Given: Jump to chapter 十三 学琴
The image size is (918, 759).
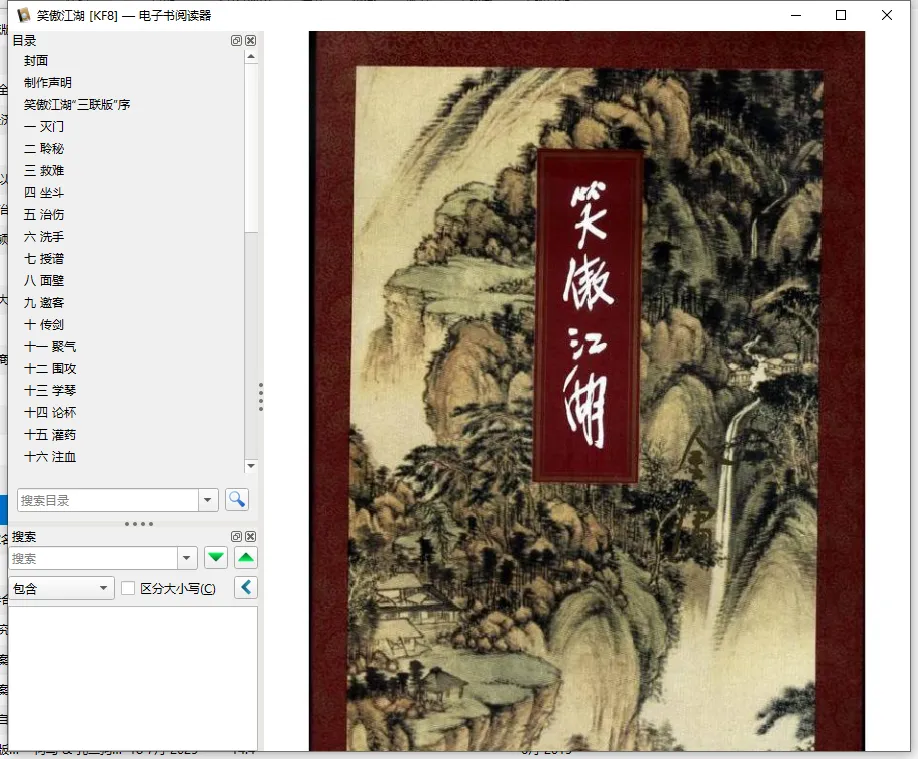Looking at the screenshot, I should 50,390.
